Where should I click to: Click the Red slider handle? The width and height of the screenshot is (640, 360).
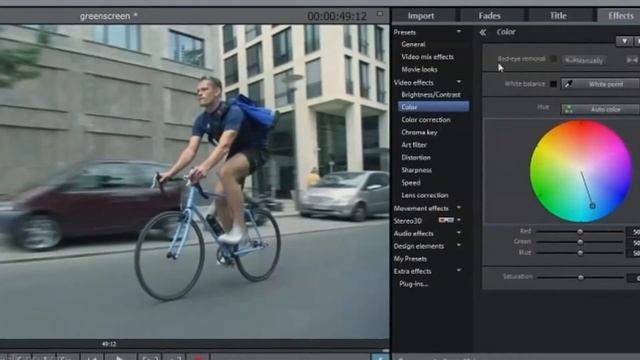point(580,231)
